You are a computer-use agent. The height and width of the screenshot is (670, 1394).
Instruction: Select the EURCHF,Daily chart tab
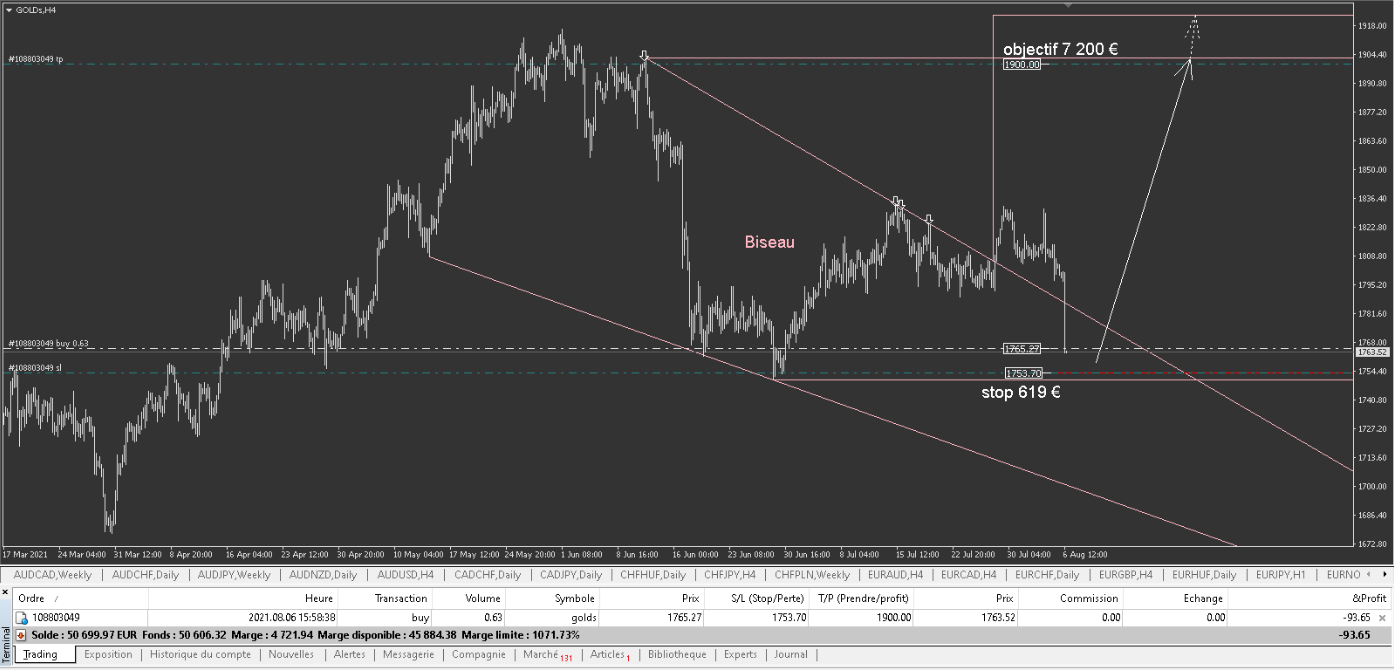1047,575
